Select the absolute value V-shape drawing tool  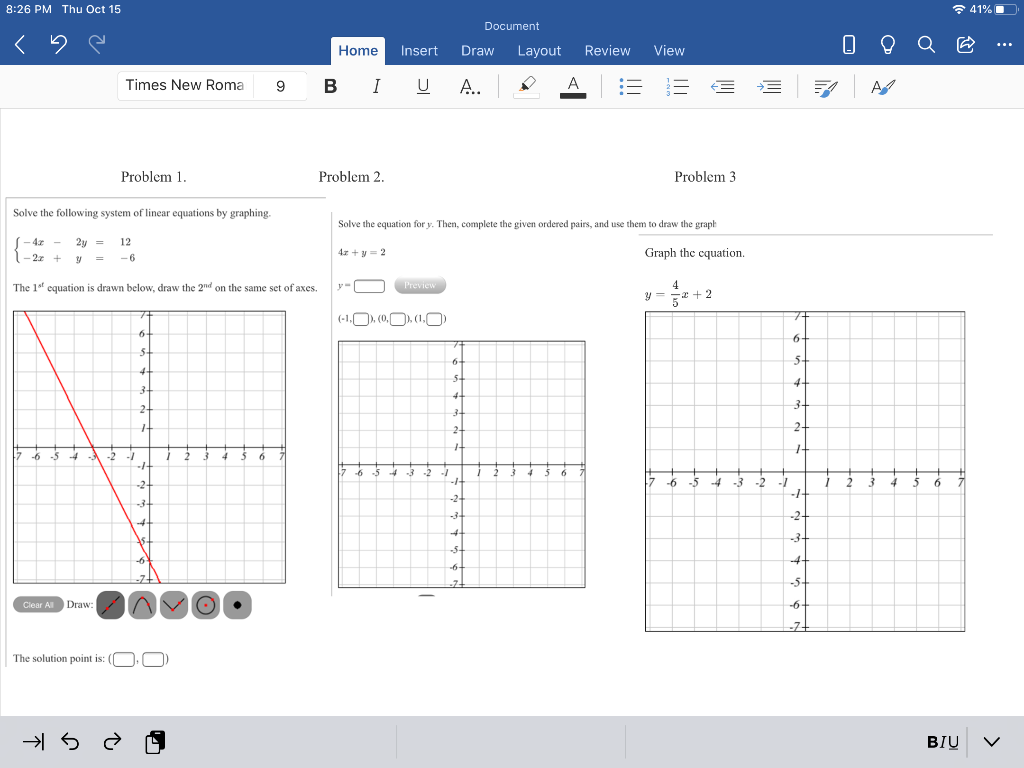pos(174,605)
